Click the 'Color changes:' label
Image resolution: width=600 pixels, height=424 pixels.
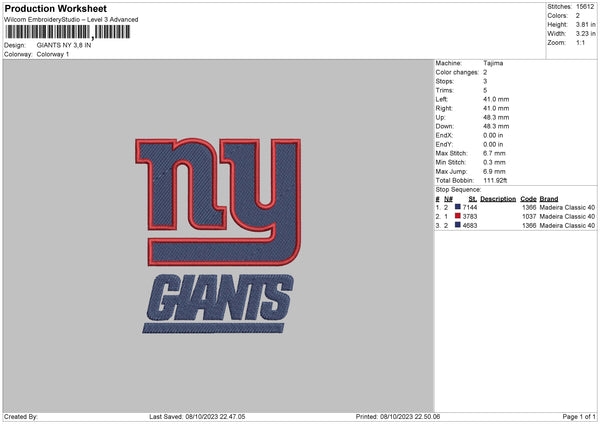pos(457,72)
